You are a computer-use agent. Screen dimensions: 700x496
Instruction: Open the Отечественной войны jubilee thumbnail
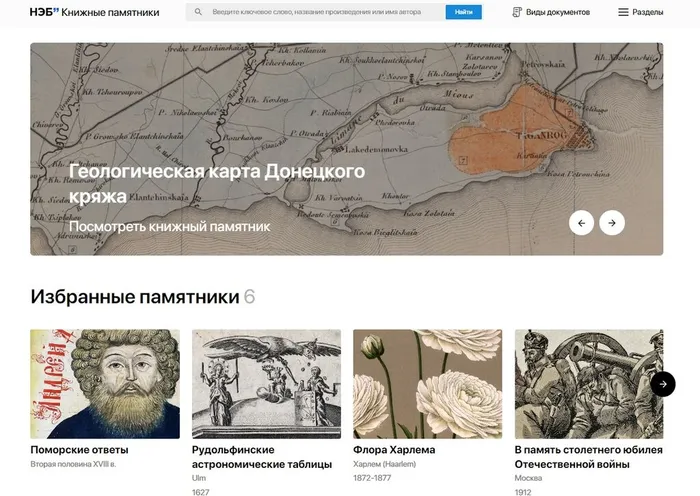tap(588, 384)
